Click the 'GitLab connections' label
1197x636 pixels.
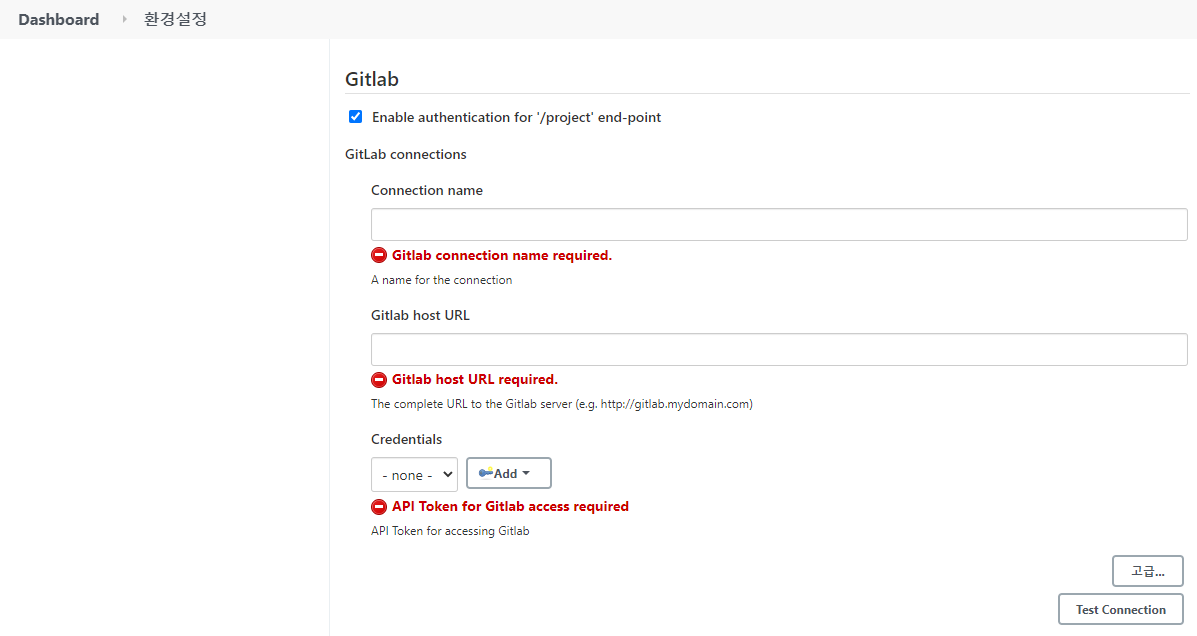(405, 154)
